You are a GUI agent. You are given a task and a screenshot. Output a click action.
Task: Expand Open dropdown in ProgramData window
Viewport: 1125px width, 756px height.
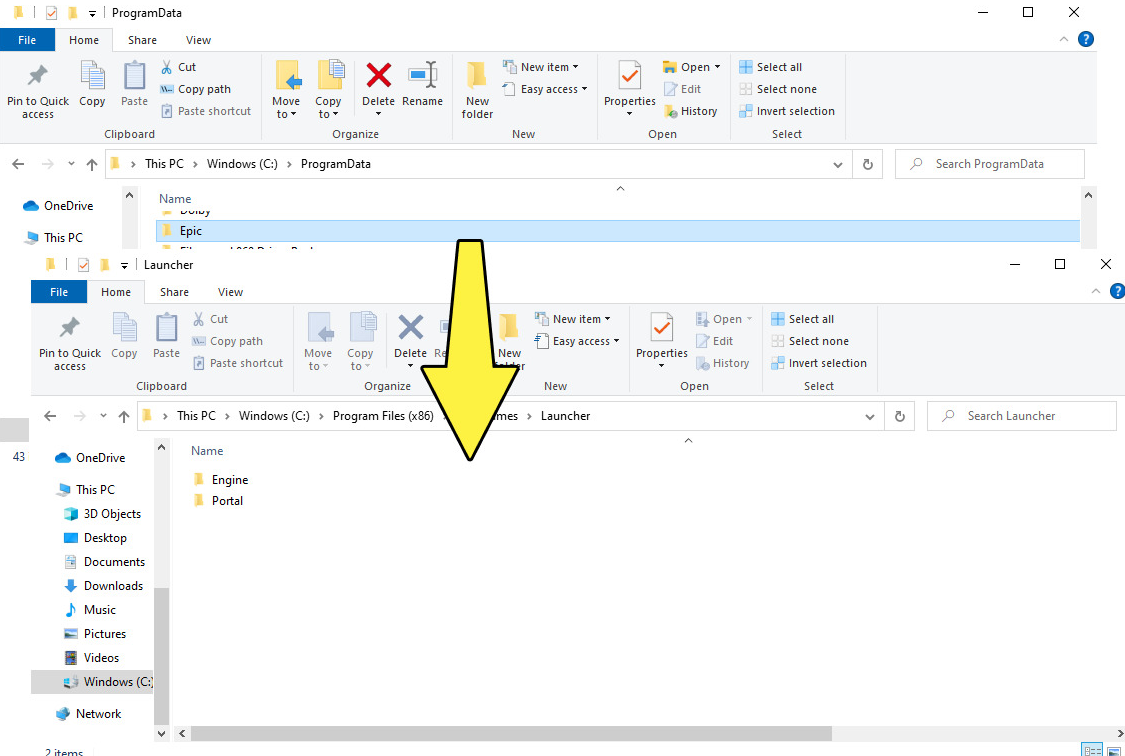(x=717, y=67)
